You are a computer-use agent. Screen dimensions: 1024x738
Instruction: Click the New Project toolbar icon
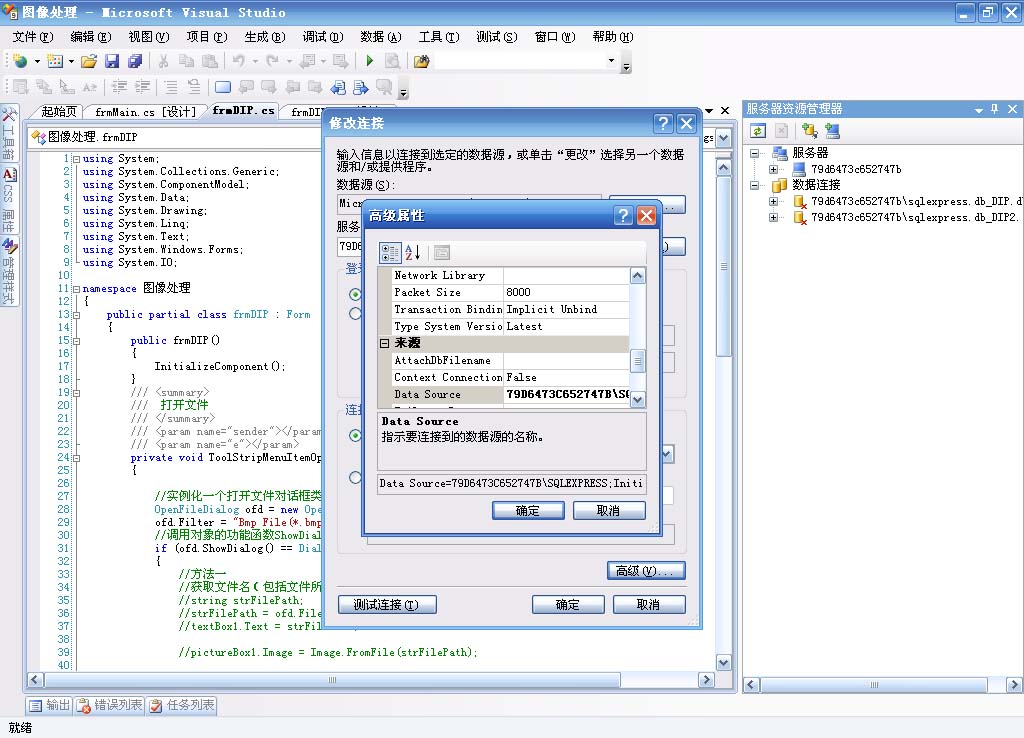pos(20,61)
